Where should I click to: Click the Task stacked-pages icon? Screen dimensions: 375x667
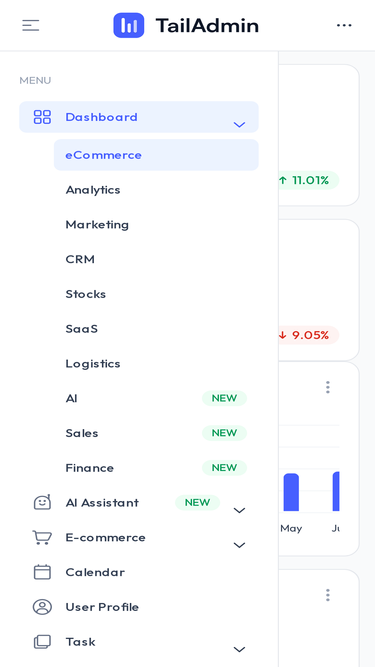(42, 642)
